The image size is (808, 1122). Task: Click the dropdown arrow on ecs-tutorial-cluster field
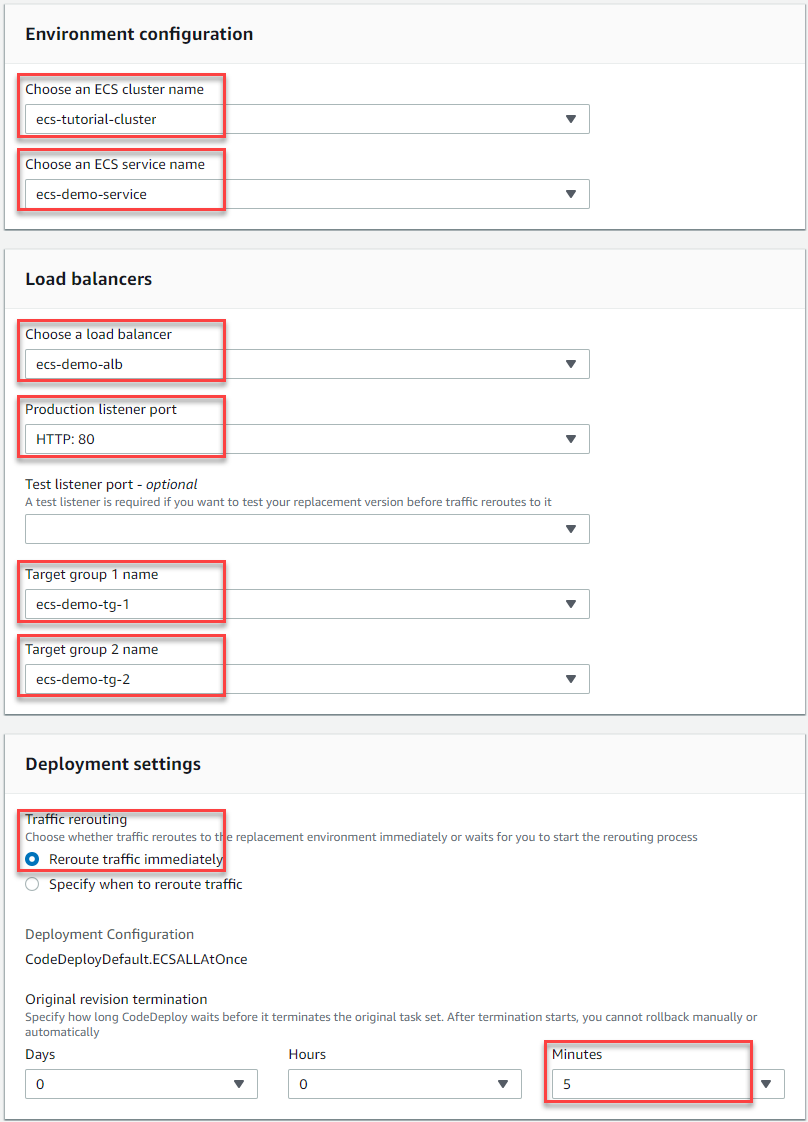pos(571,118)
